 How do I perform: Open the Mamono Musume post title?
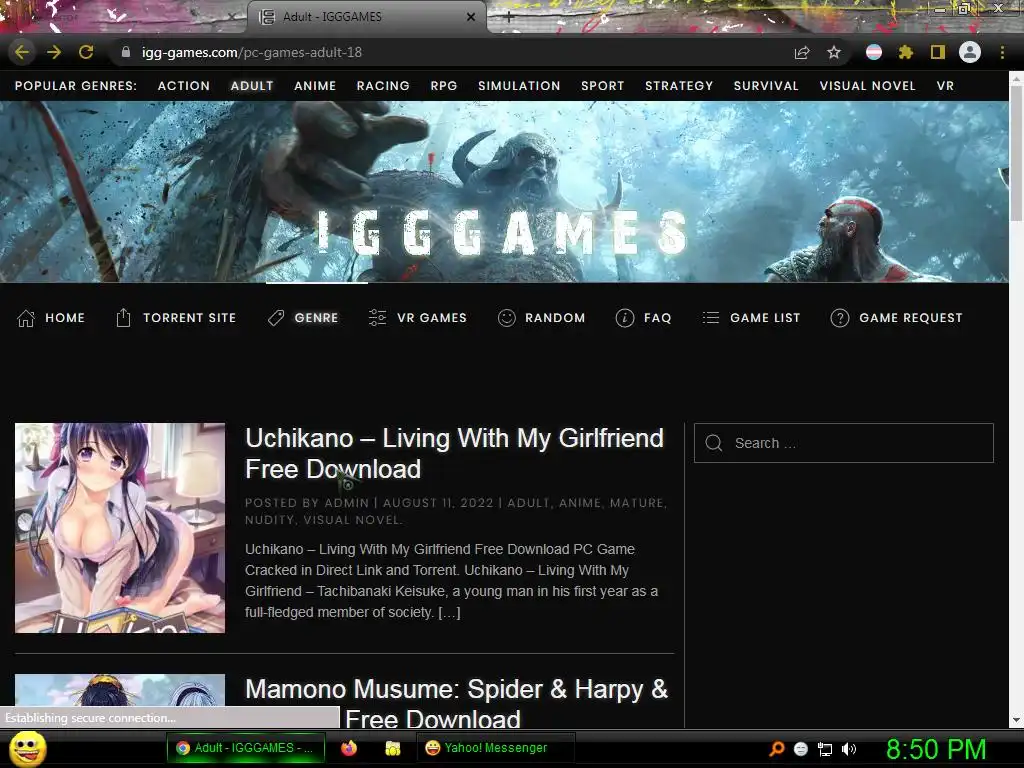pos(456,705)
